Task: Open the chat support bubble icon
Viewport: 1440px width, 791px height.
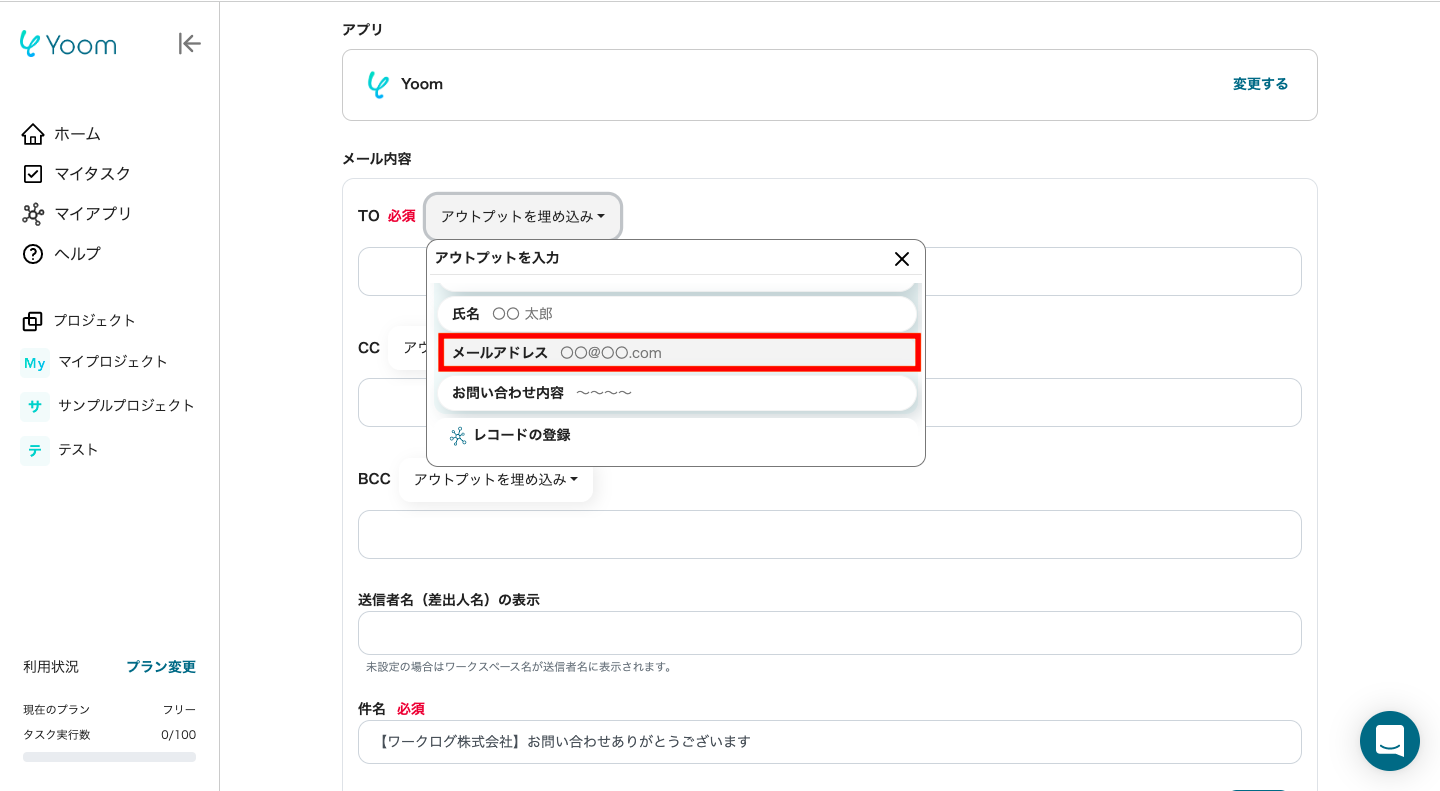Action: click(1389, 741)
